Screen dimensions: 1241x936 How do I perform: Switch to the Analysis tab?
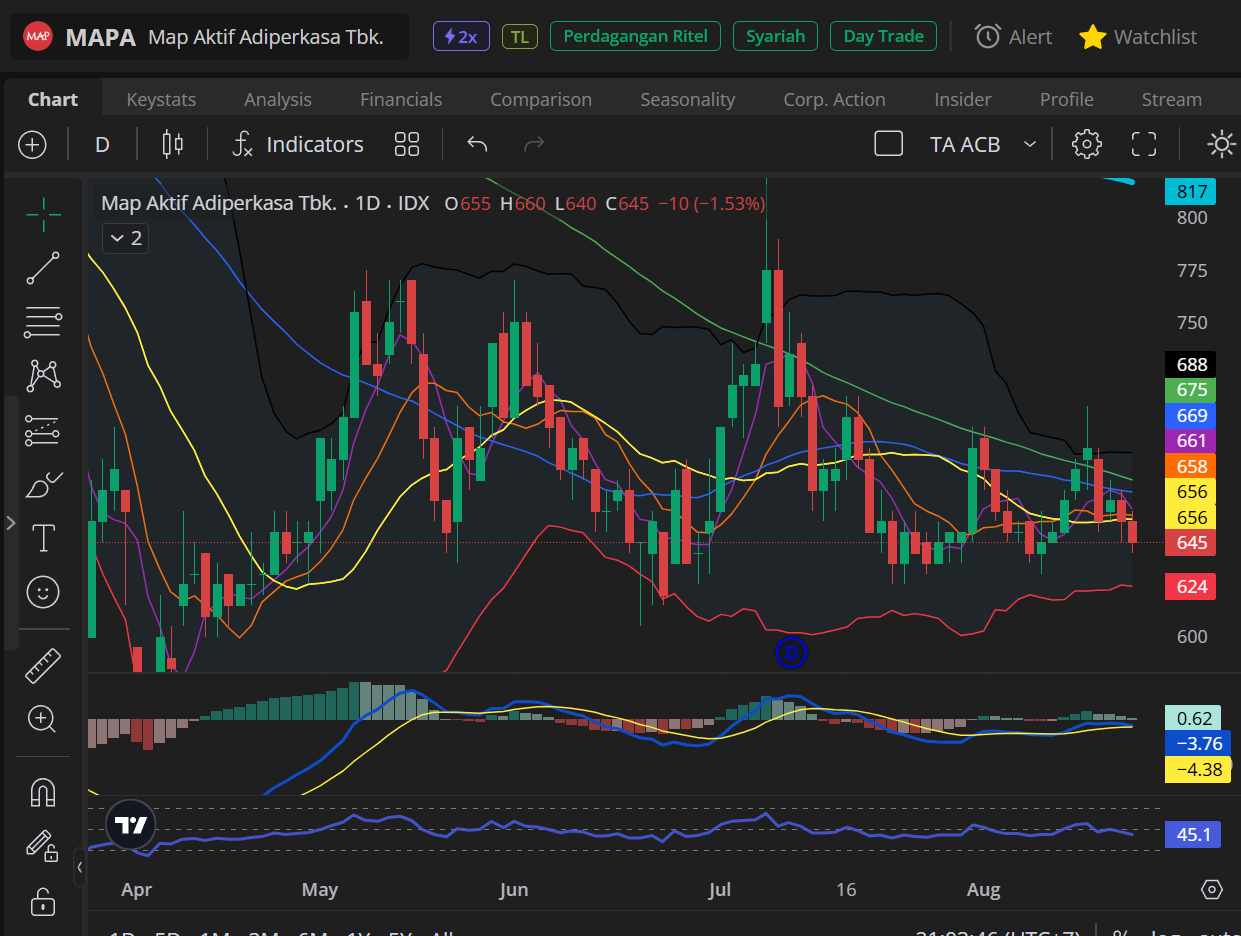[x=278, y=99]
